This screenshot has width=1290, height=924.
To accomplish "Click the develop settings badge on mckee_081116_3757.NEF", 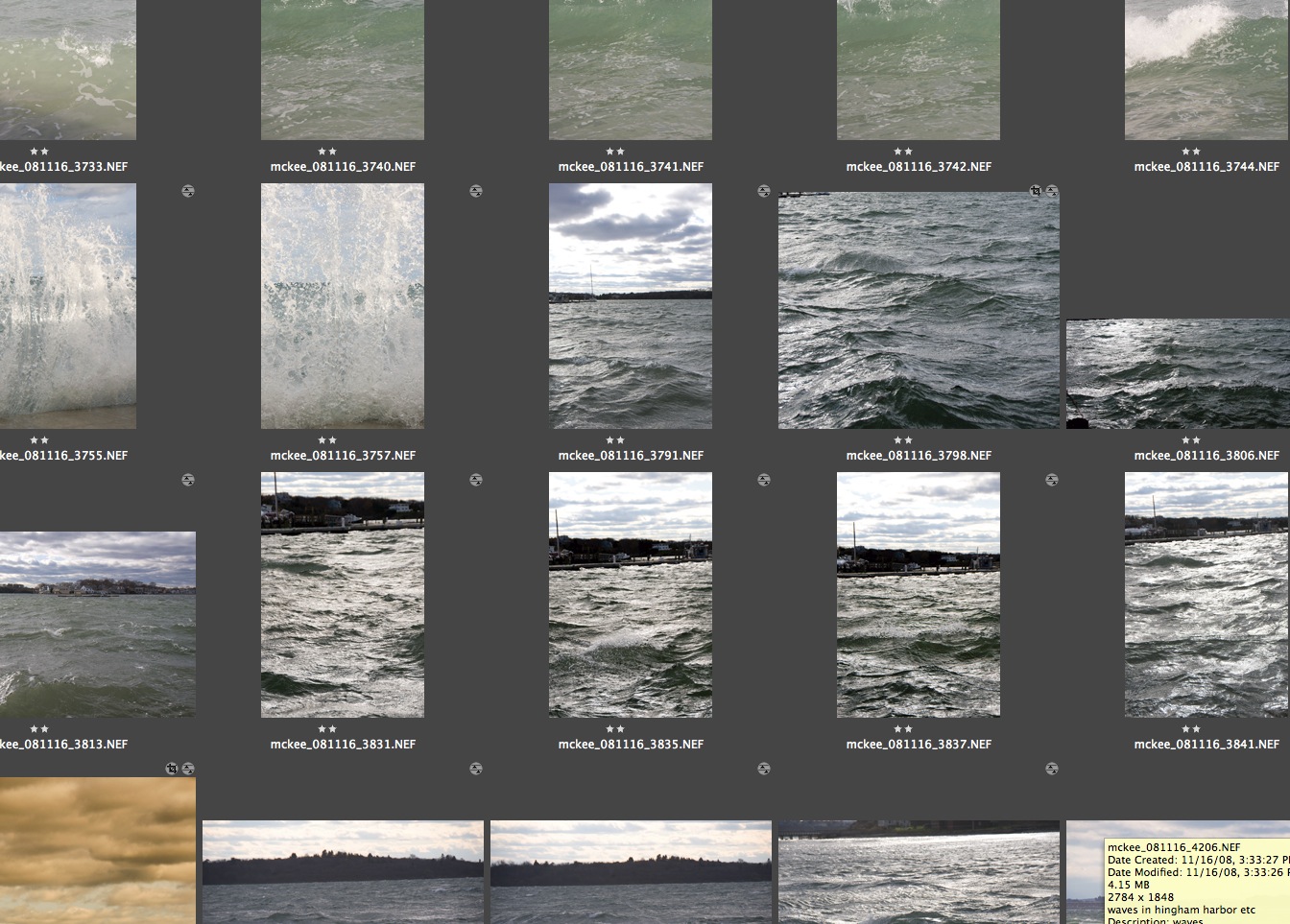I will (476, 191).
